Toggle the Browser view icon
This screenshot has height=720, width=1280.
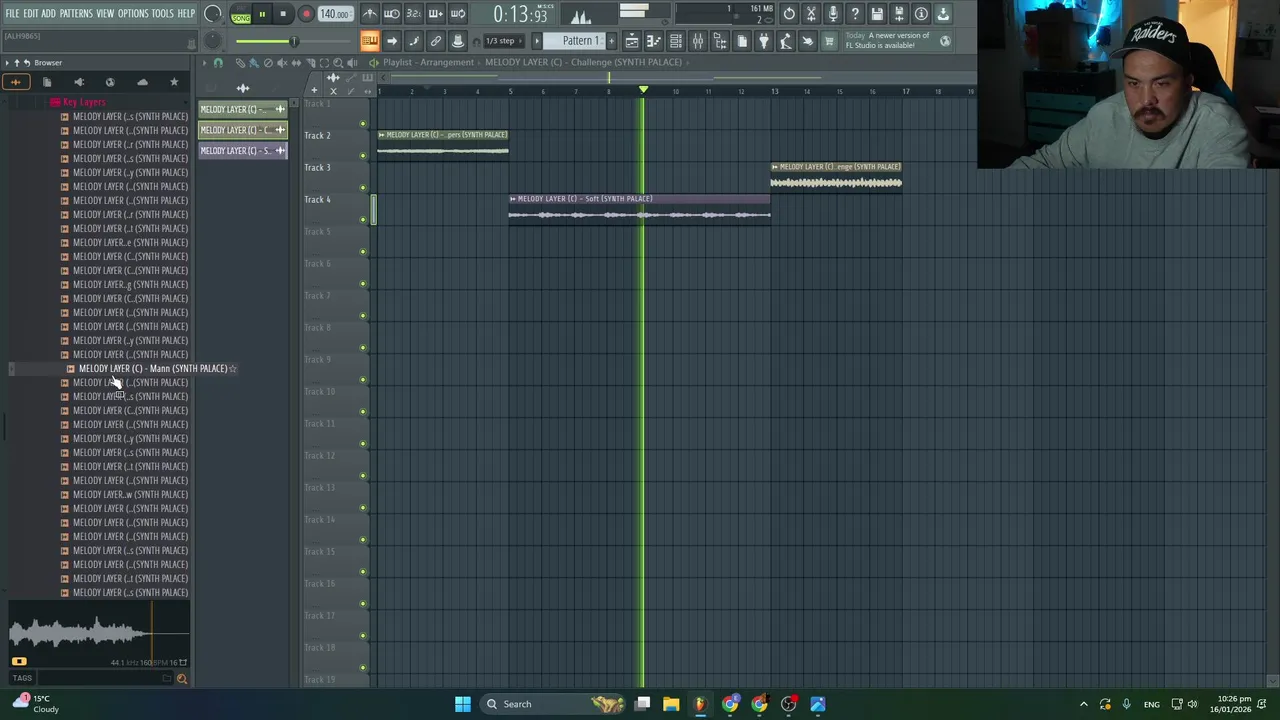pos(720,41)
